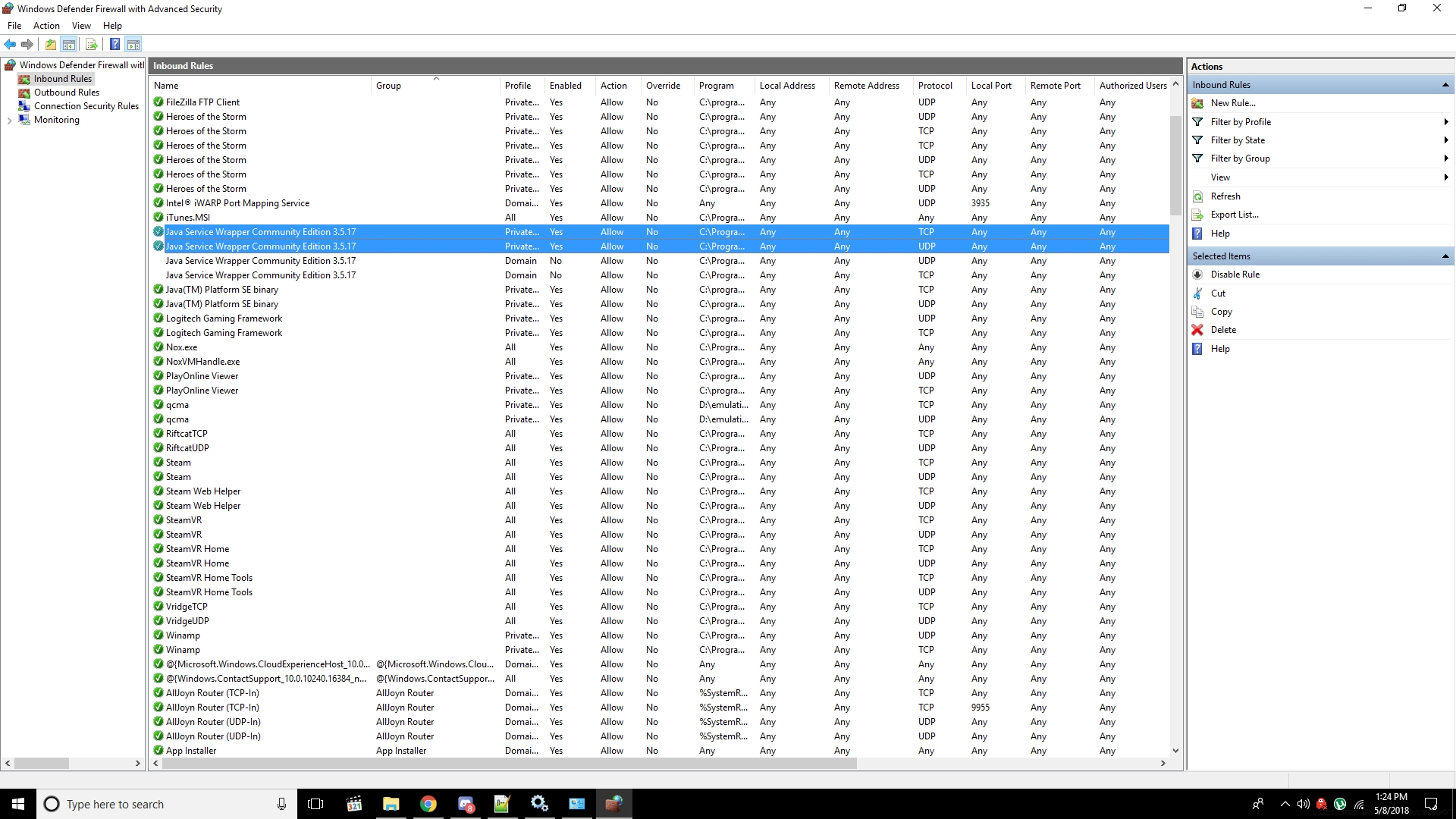
Task: Click Export List... in Actions pane
Action: [1235, 215]
